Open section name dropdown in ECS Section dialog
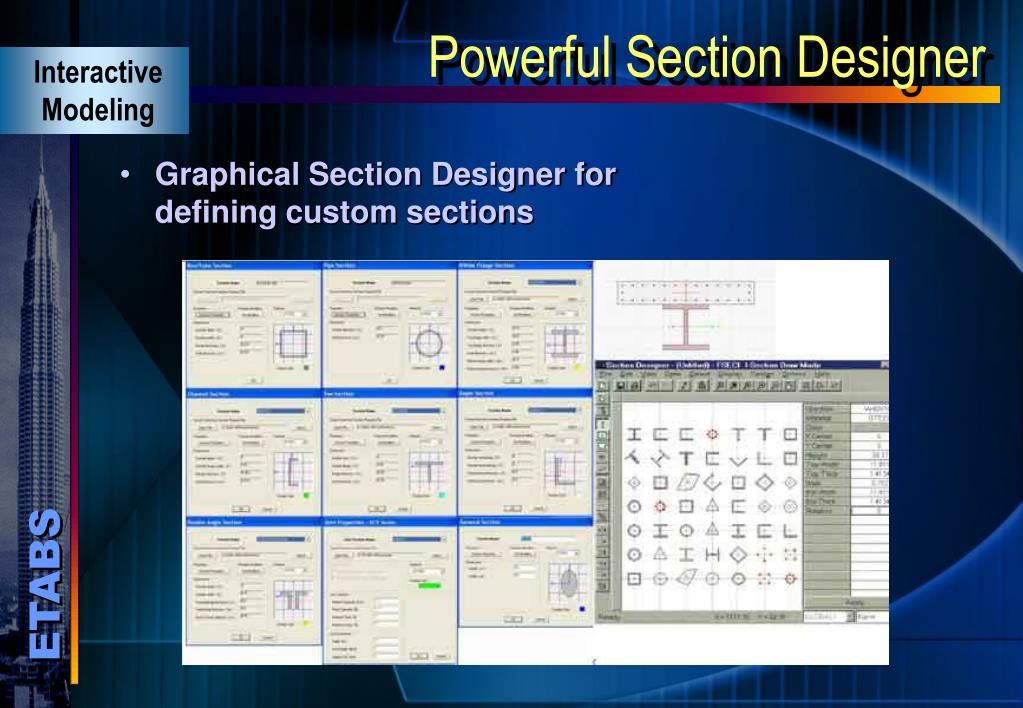Viewport: 1023px width, 708px height. [x=442, y=540]
